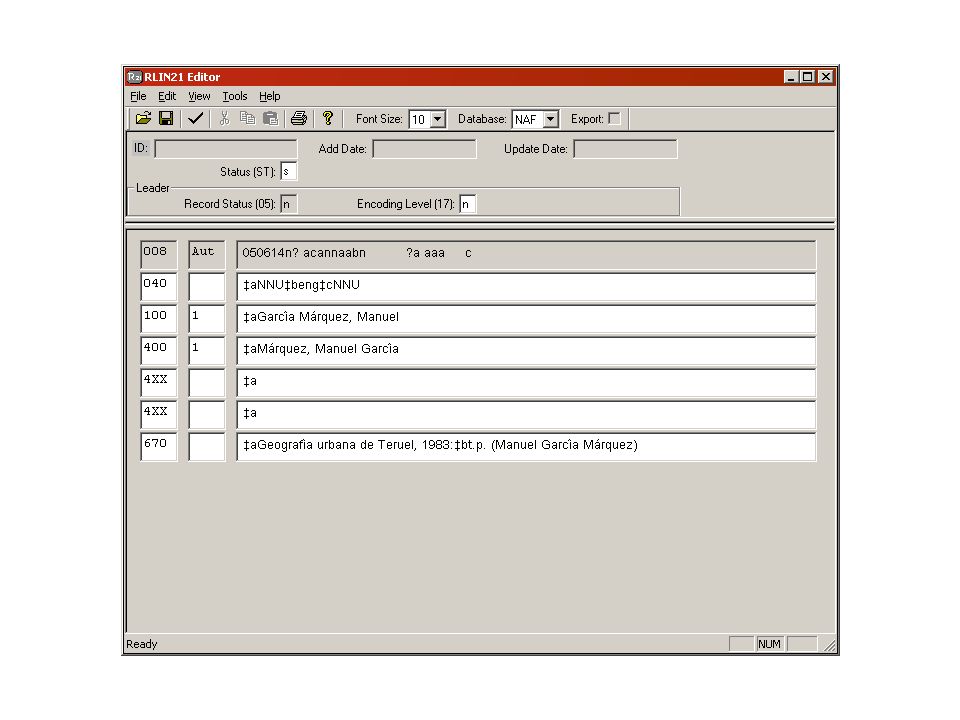This screenshot has width=960, height=720.
Task: Click the Encoding Level (17) field
Action: [467, 204]
